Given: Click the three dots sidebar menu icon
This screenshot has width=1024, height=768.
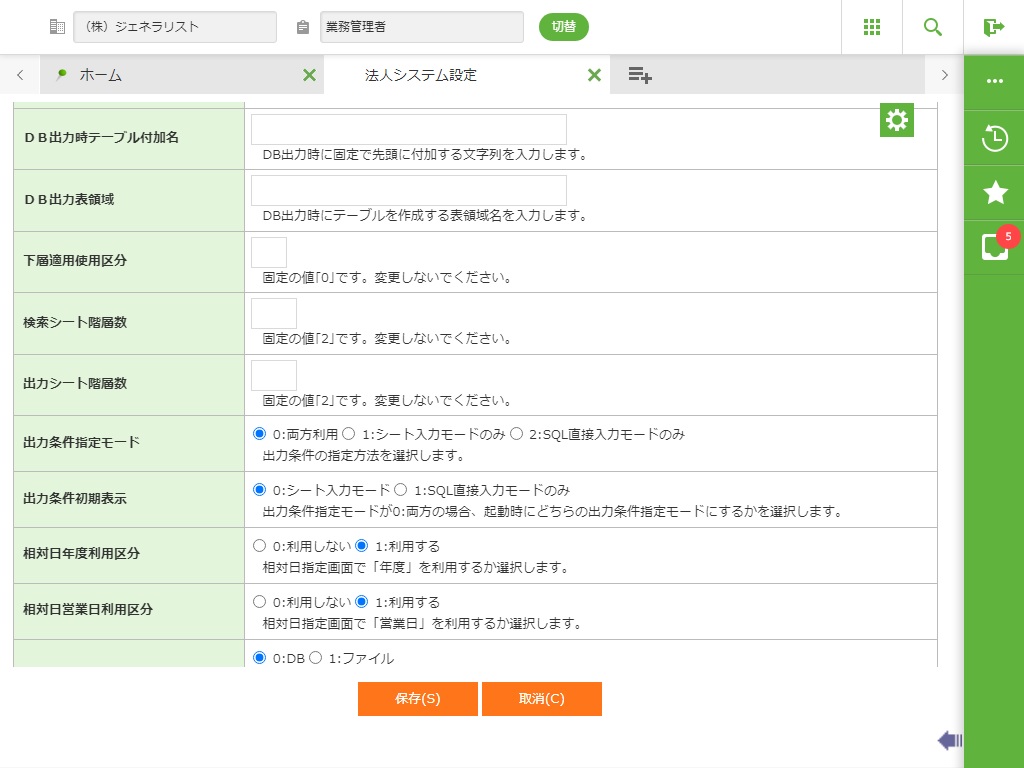Looking at the screenshot, I should [x=994, y=82].
